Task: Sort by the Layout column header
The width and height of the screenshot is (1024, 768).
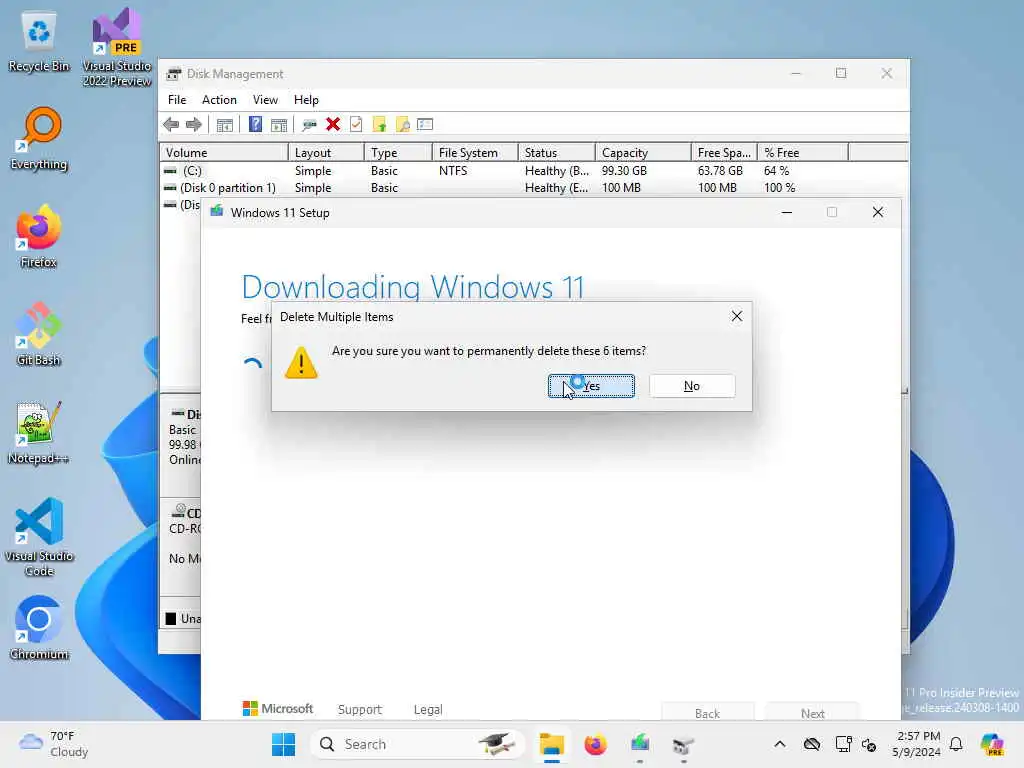Action: [326, 153]
